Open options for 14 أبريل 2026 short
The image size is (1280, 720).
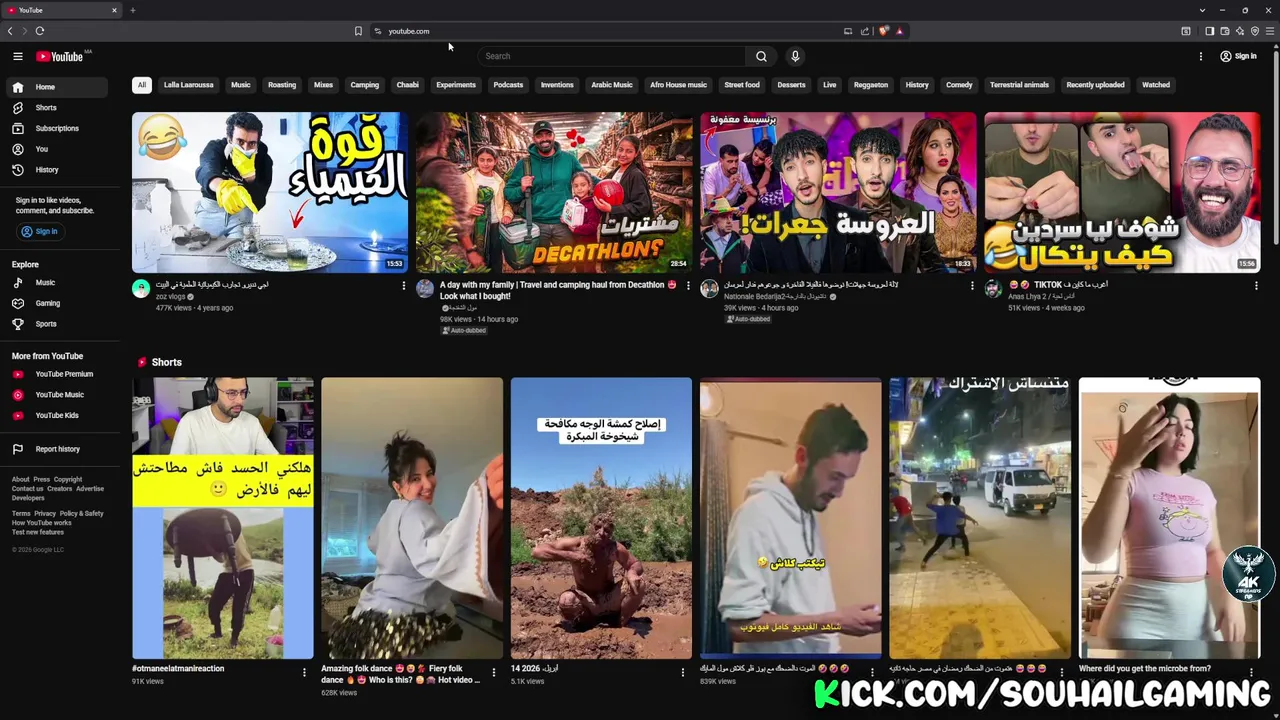[x=683, y=672]
